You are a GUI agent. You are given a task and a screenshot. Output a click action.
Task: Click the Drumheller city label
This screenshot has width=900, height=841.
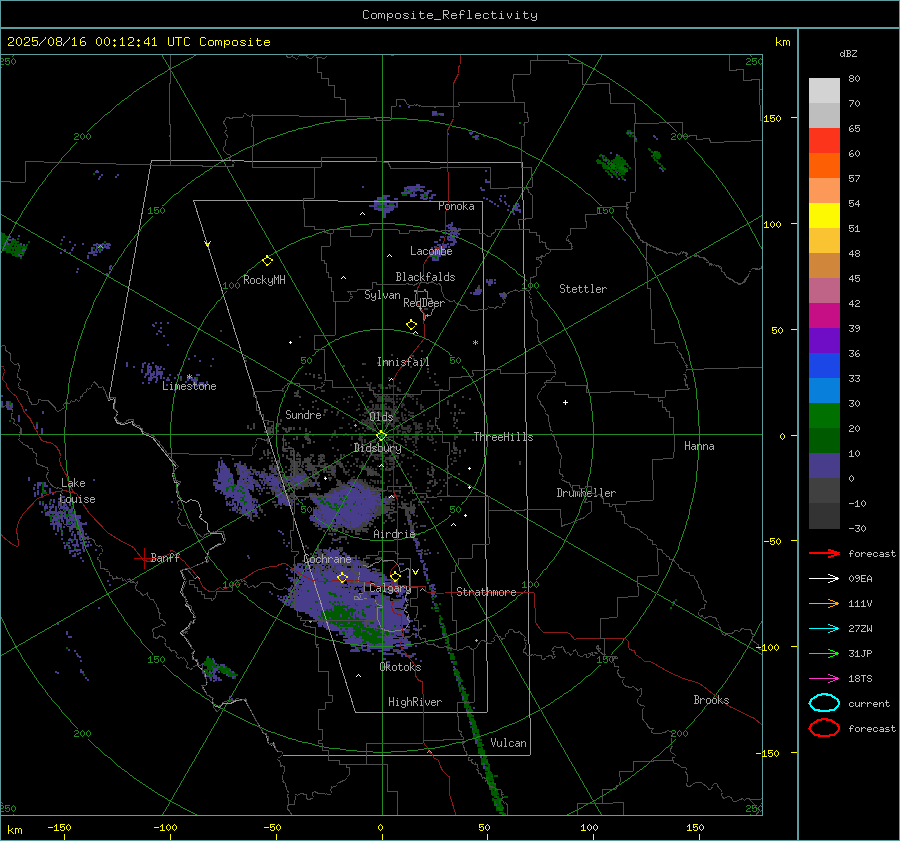(x=586, y=493)
